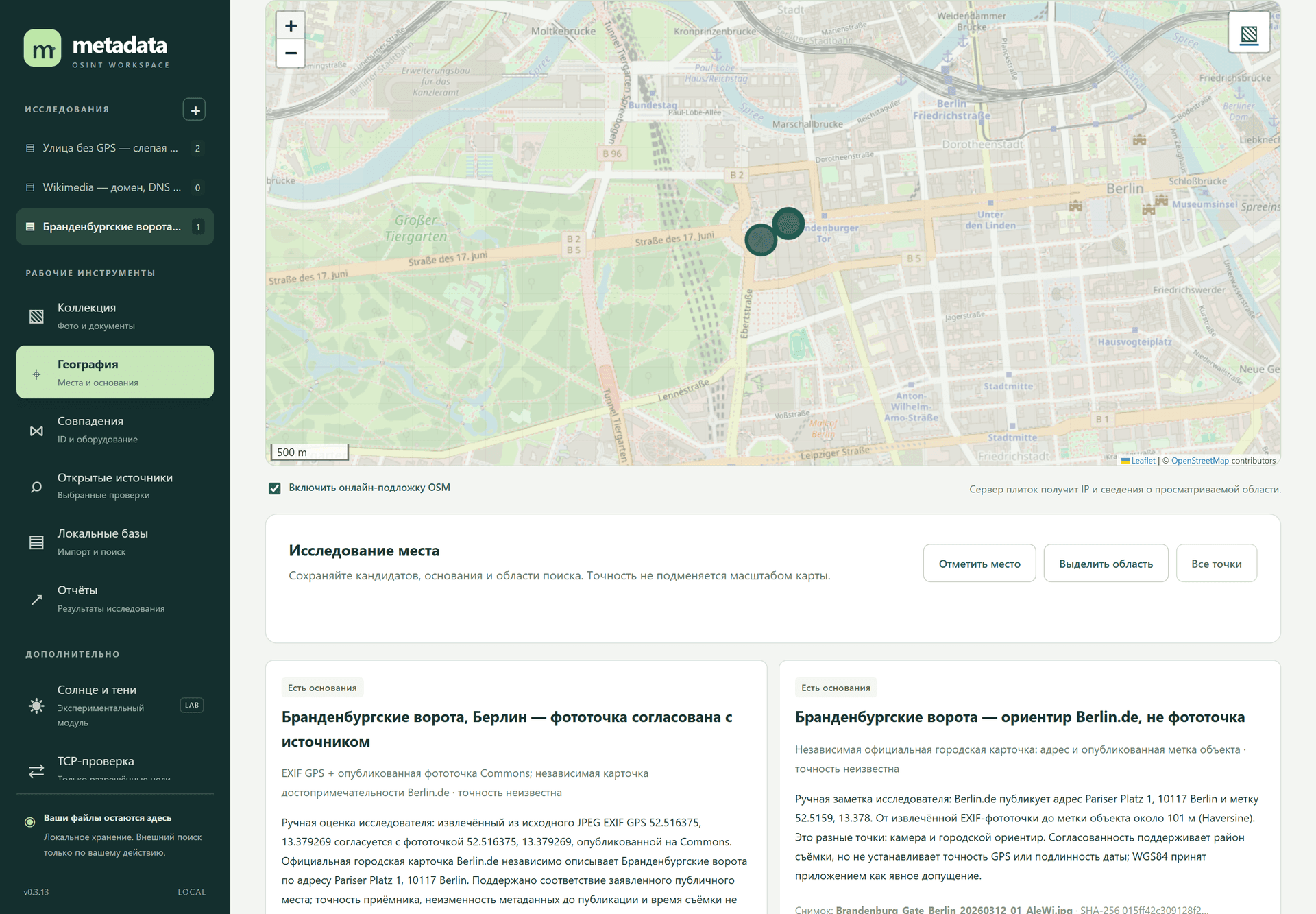Screen dimensions: 1316x914
Task: Click the title фототочка согласована с источником
Action: coord(507,730)
